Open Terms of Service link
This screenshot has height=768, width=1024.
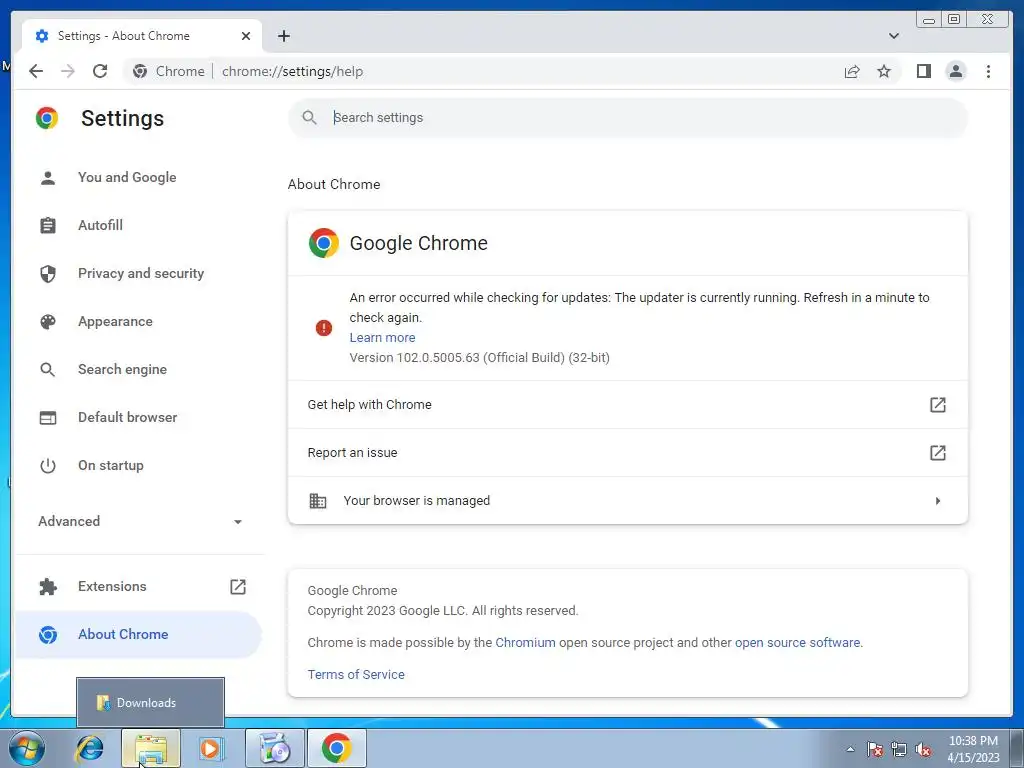tap(356, 675)
